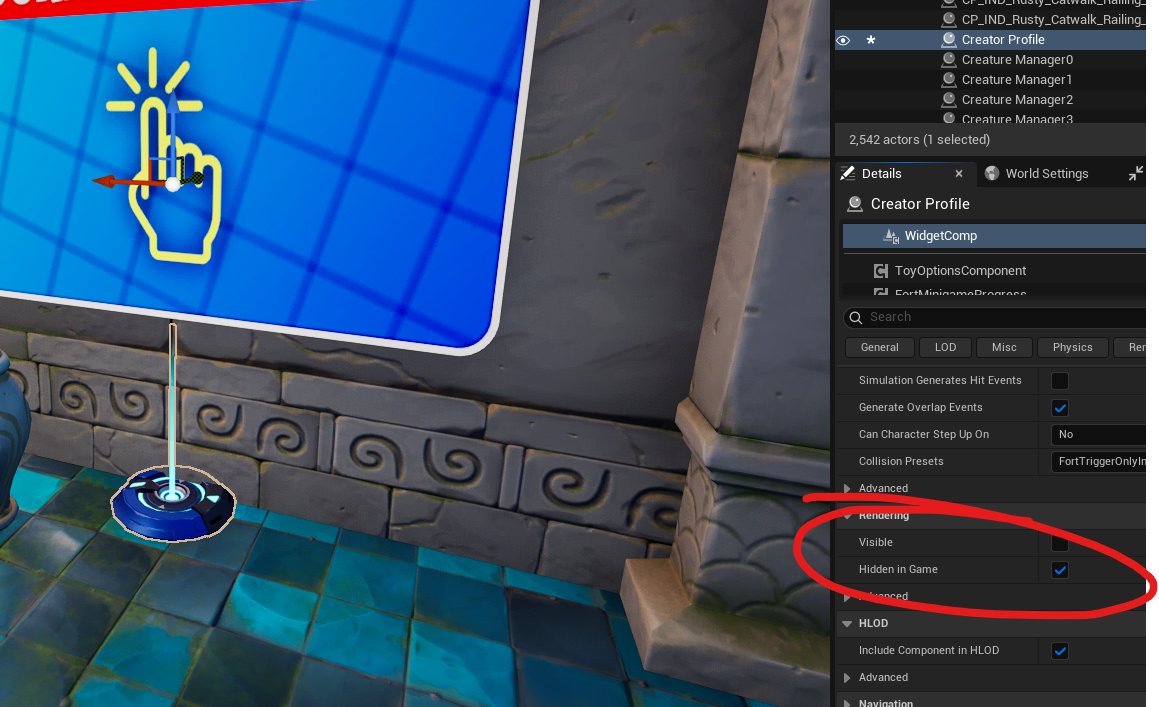The height and width of the screenshot is (707, 1159).
Task: Select ToyOptionsComponent in component list
Action: tap(960, 271)
